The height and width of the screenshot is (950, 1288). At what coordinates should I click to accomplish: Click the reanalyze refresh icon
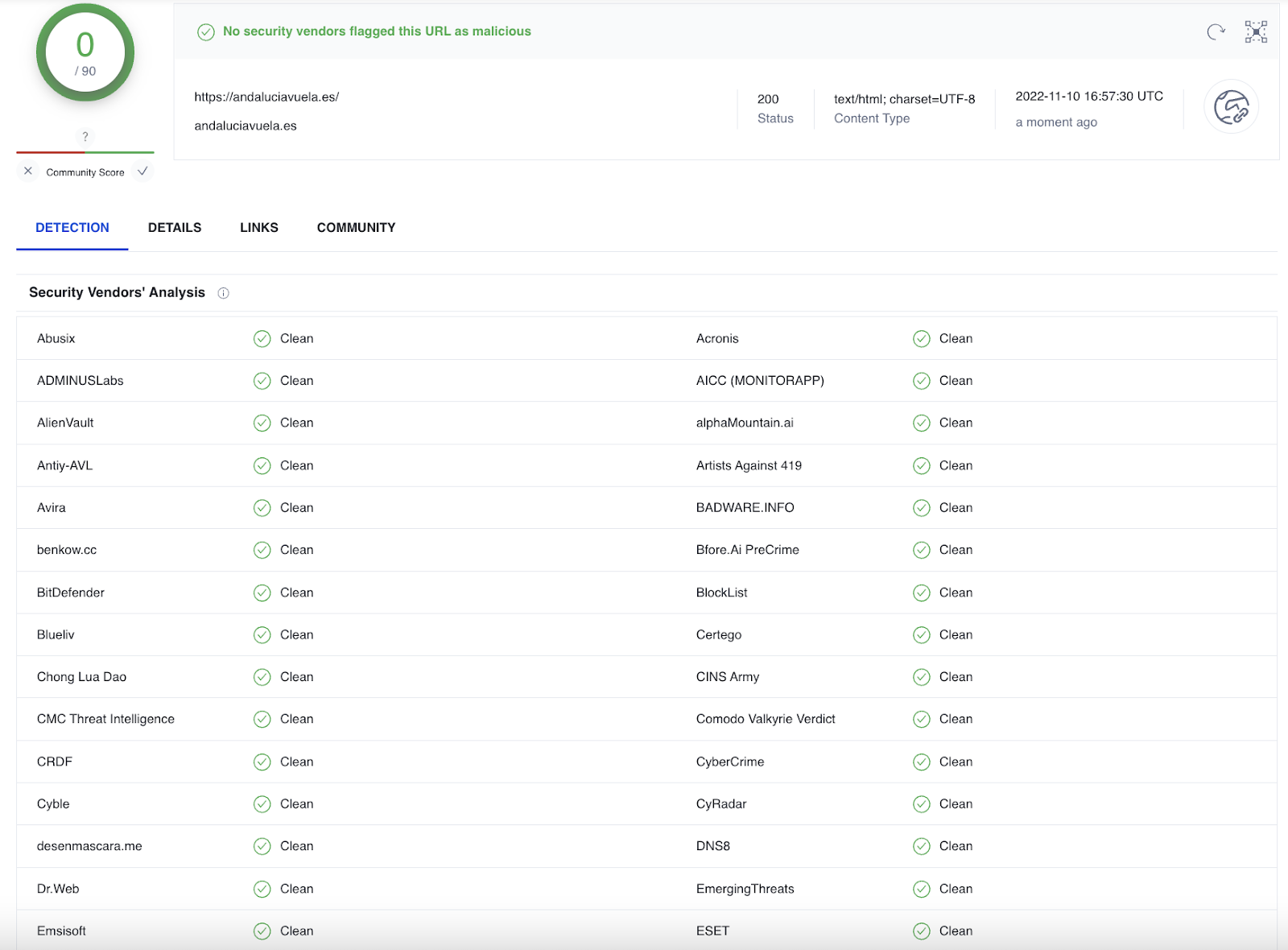[1216, 31]
